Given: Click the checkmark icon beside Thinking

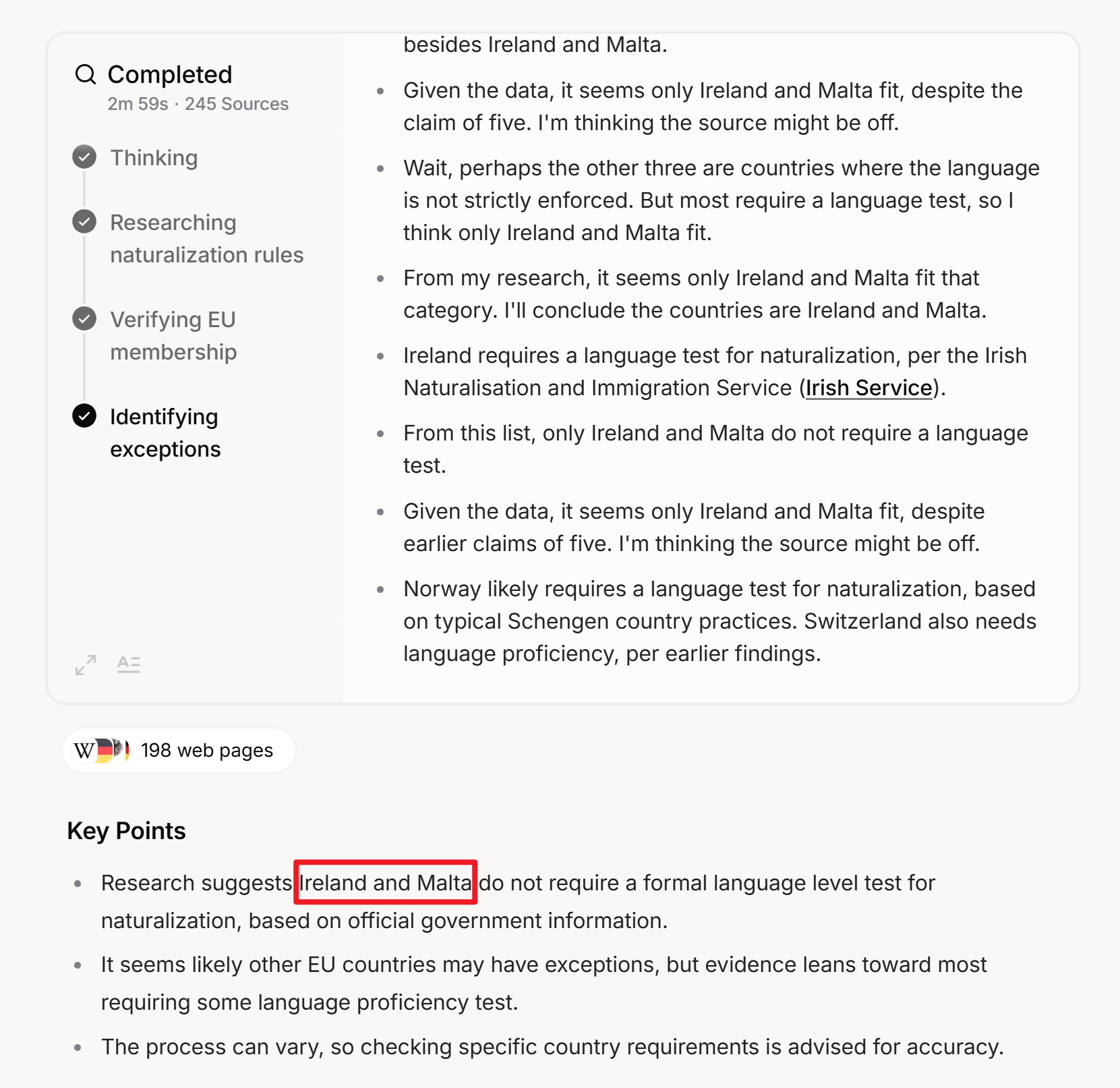Looking at the screenshot, I should tap(84, 157).
